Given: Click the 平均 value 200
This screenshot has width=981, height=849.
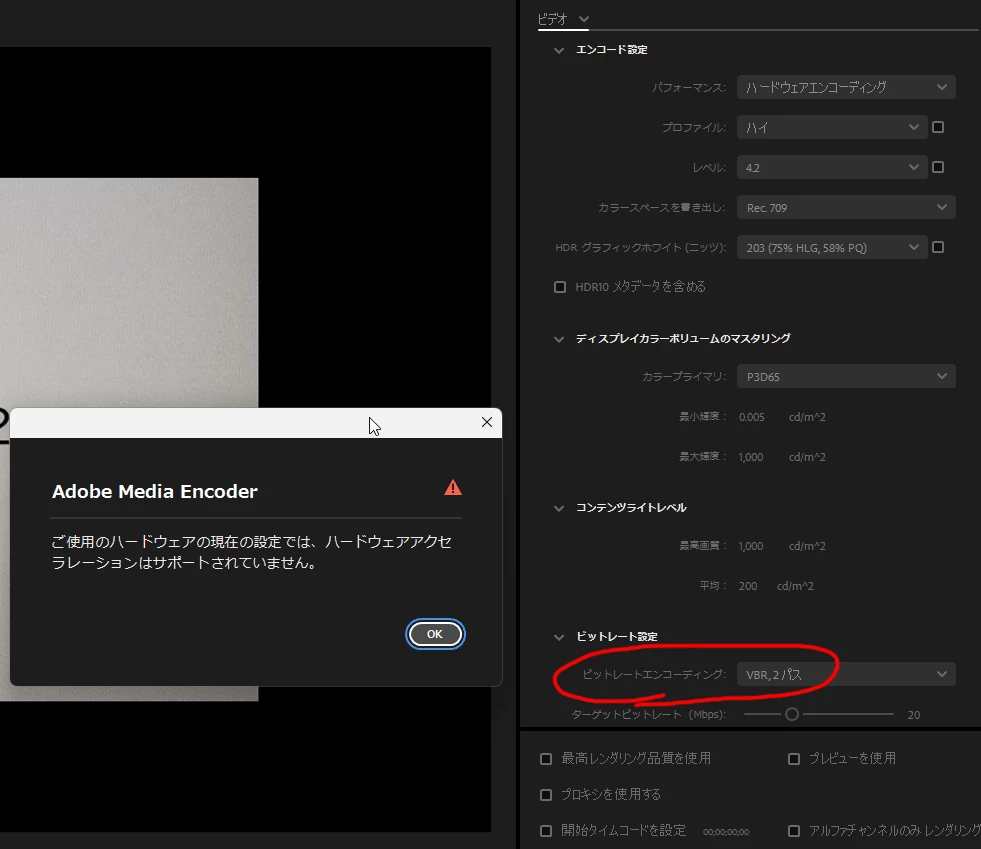Looking at the screenshot, I should 748,586.
